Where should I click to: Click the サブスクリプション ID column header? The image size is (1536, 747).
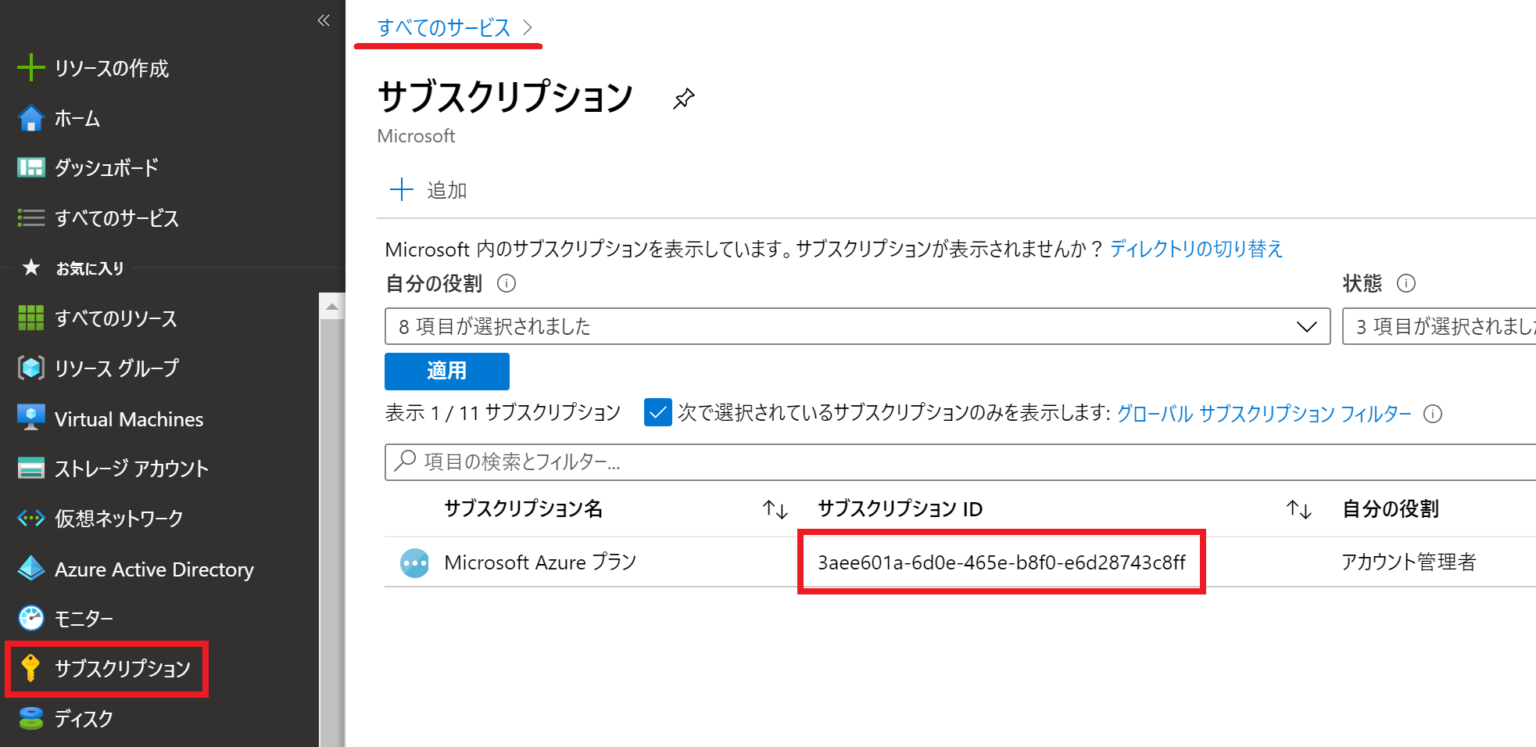point(900,510)
